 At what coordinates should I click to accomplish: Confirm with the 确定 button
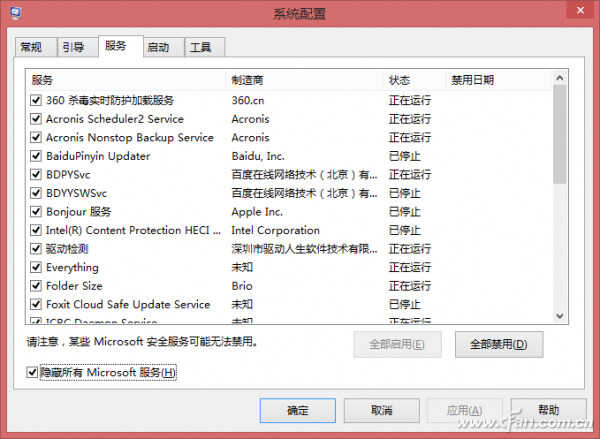(x=298, y=411)
